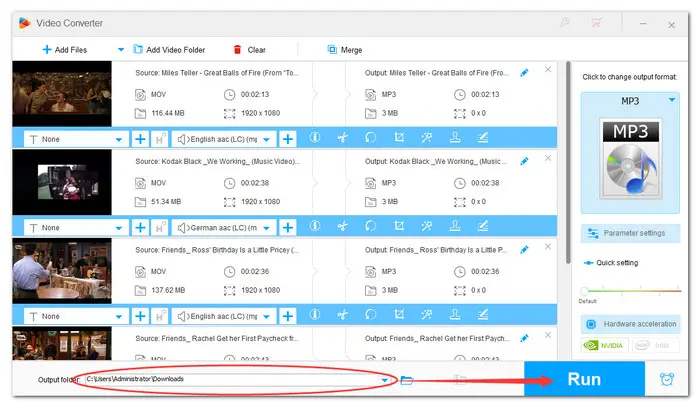Click the trim scissors icon for Miles Teller video
700x407 pixels.
341,140
